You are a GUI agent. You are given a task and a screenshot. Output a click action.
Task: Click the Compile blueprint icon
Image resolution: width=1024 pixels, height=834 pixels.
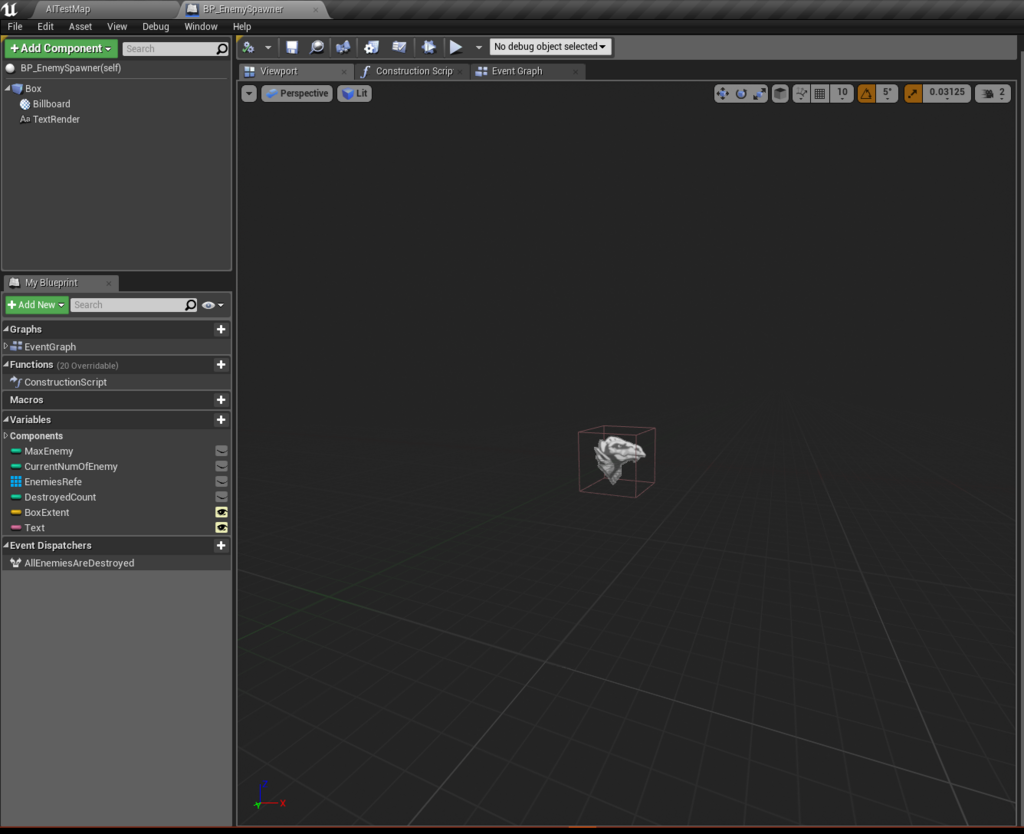(x=248, y=47)
